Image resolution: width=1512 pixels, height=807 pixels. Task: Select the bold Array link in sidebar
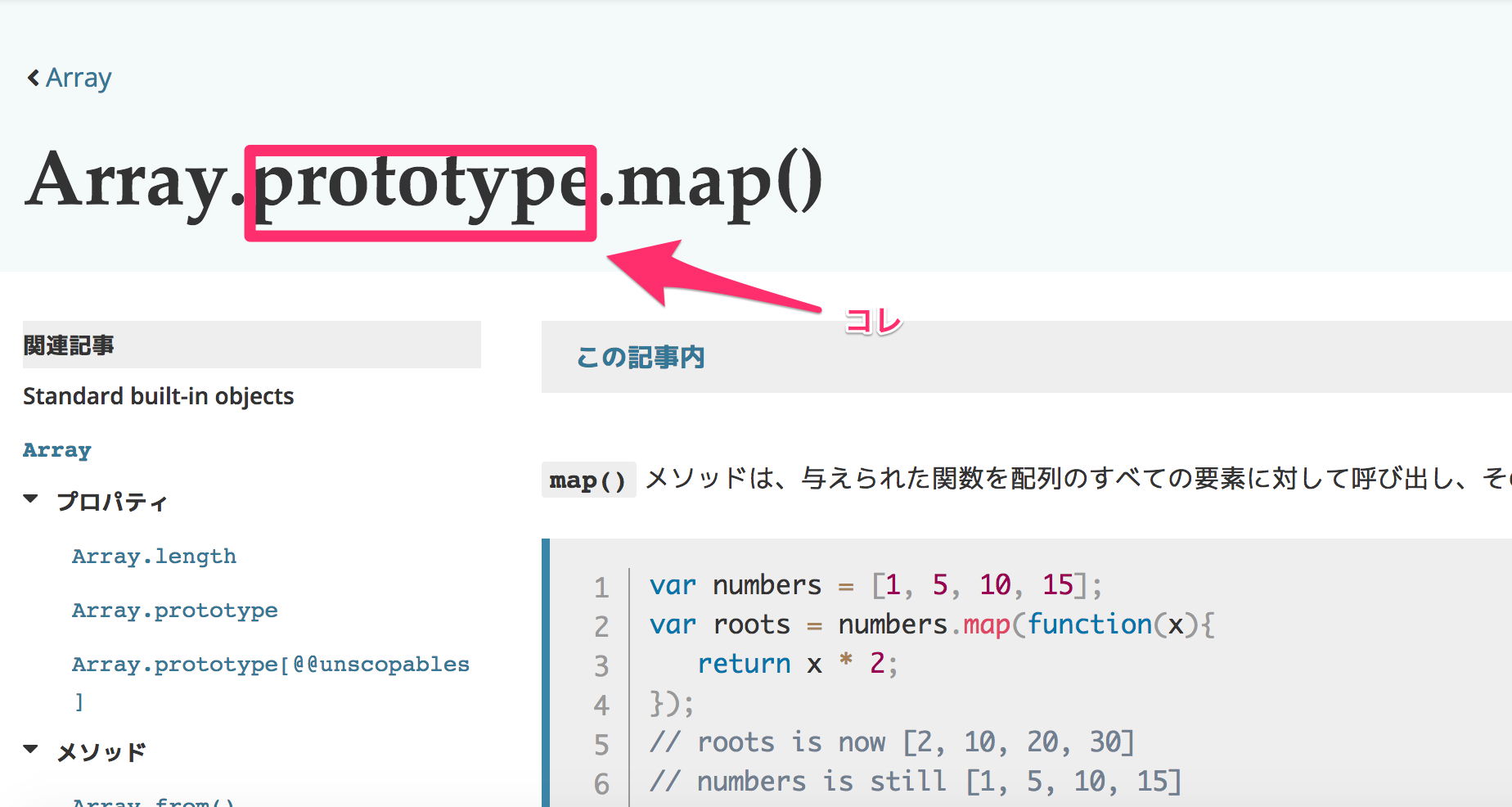(x=57, y=450)
